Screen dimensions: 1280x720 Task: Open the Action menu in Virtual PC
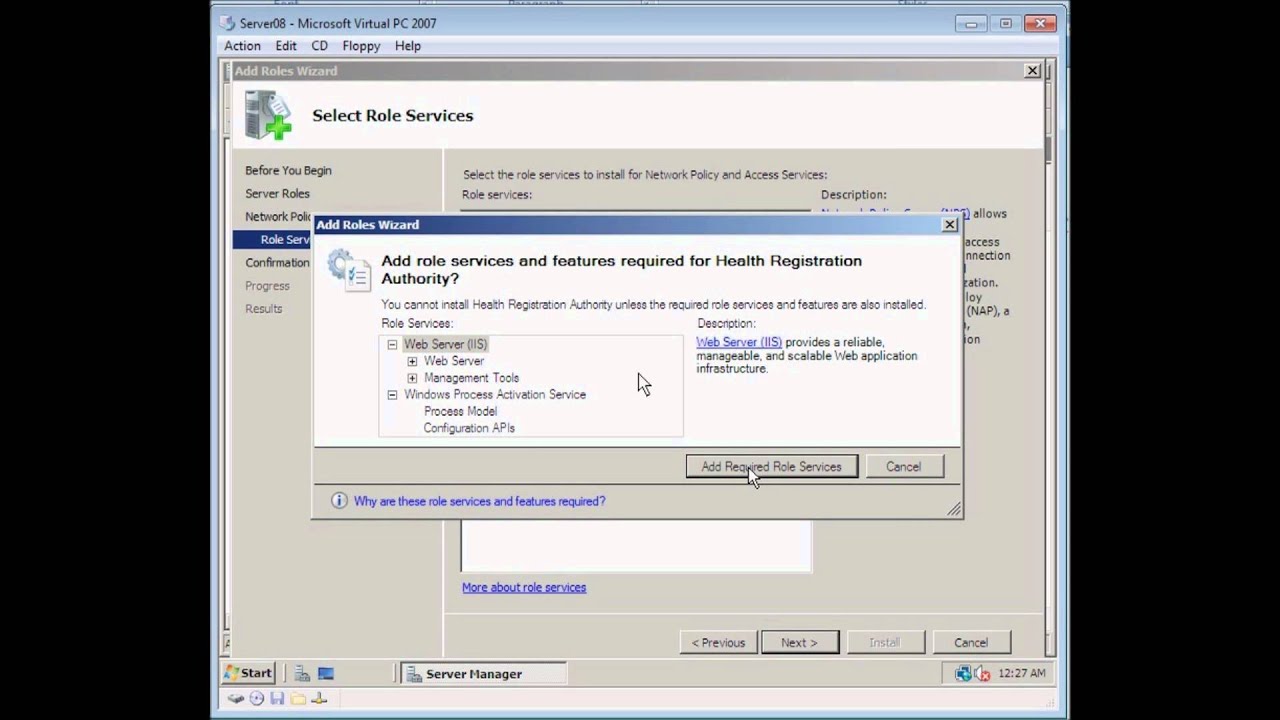(242, 46)
